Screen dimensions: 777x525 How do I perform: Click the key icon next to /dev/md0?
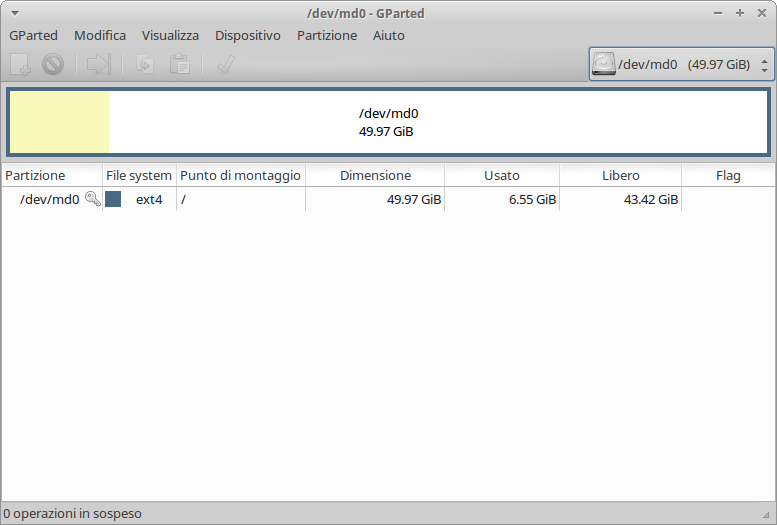93,199
